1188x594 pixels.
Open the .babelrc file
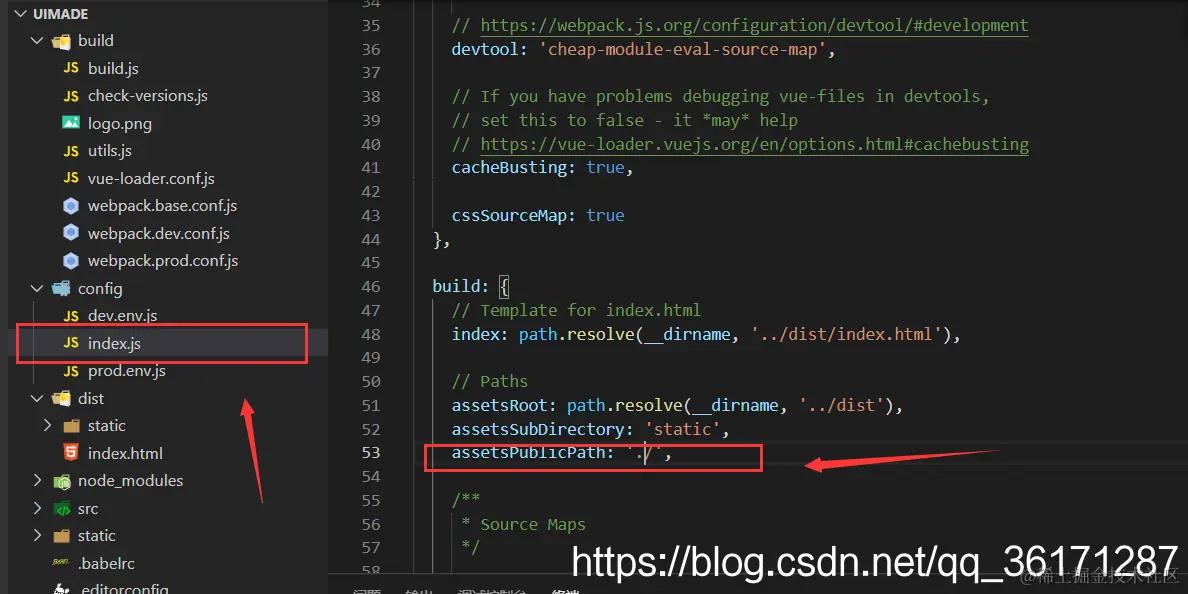pos(106,563)
